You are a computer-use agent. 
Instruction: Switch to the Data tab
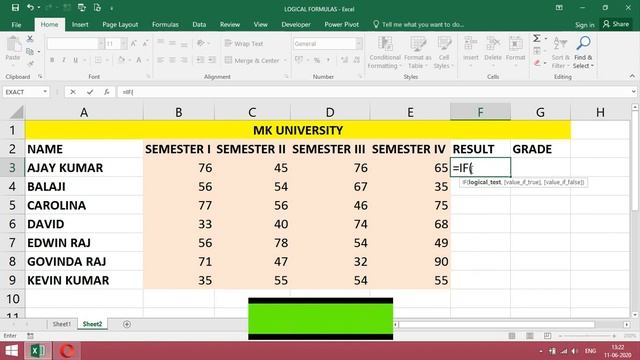coord(199,24)
